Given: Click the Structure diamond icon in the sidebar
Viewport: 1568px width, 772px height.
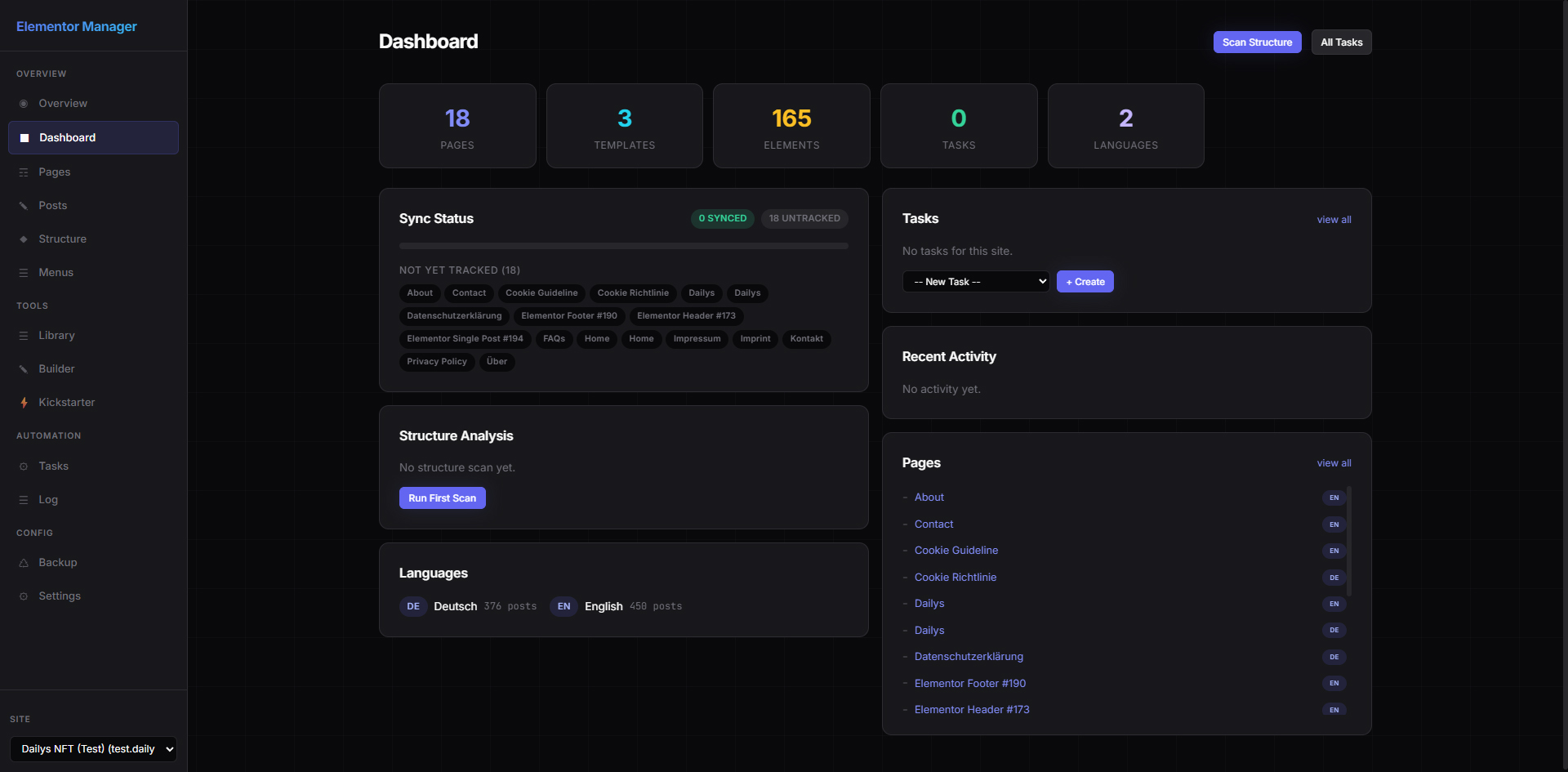Looking at the screenshot, I should [x=24, y=239].
